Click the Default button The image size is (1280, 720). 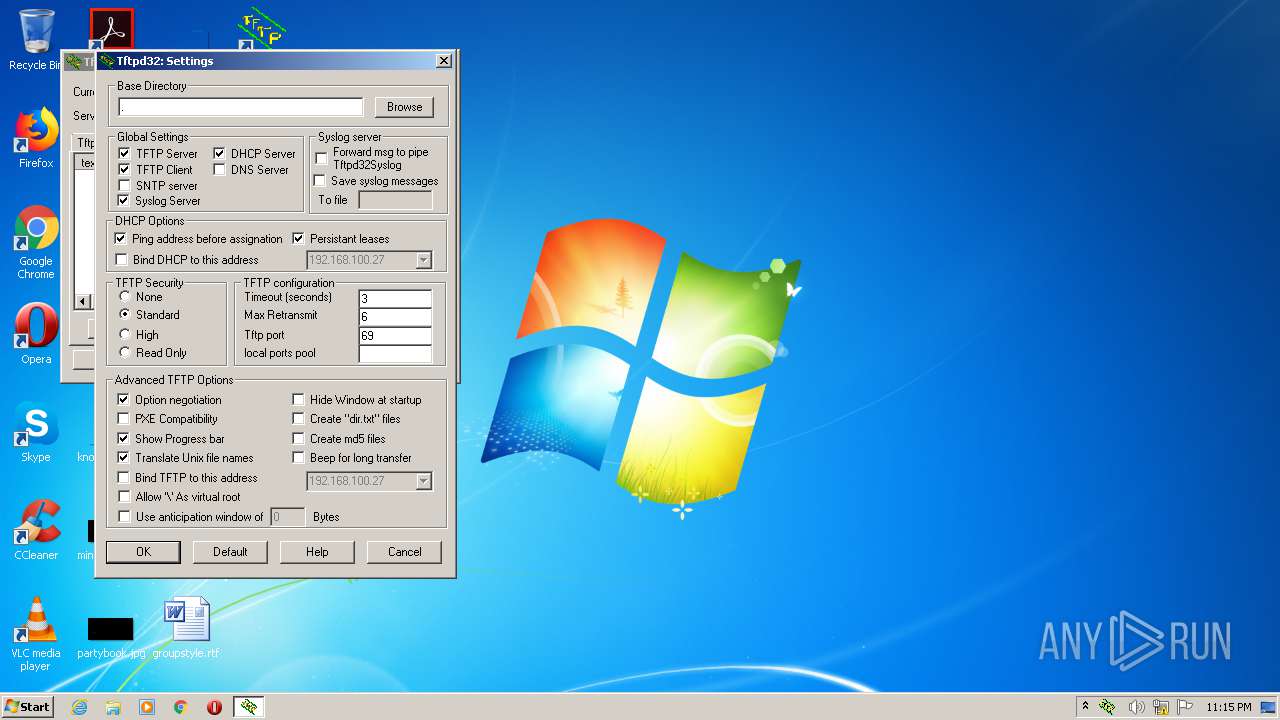230,552
